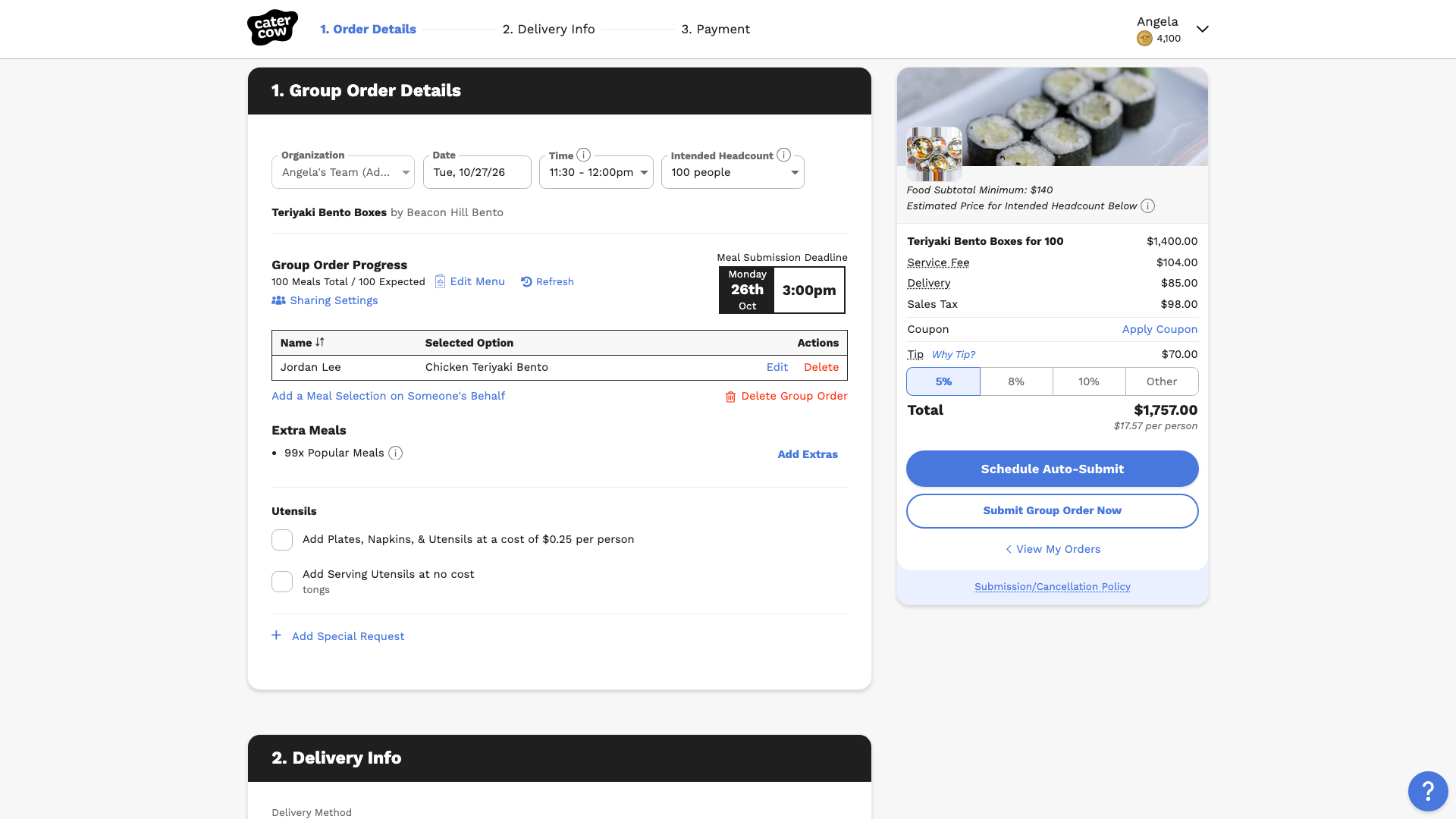
Task: Open the Organization dropdown
Action: (x=343, y=172)
